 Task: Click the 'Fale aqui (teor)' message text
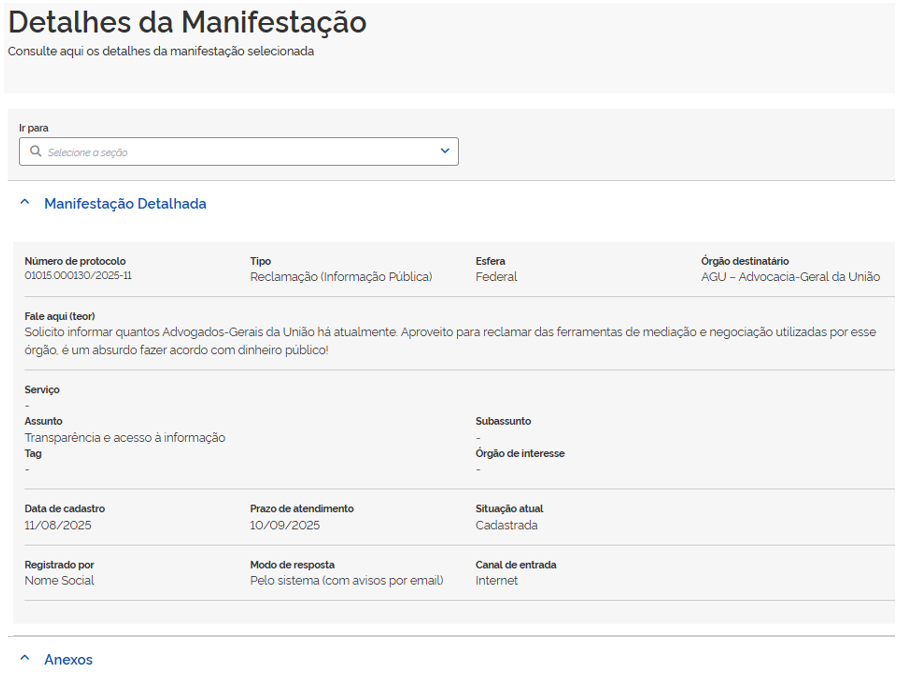click(450, 341)
